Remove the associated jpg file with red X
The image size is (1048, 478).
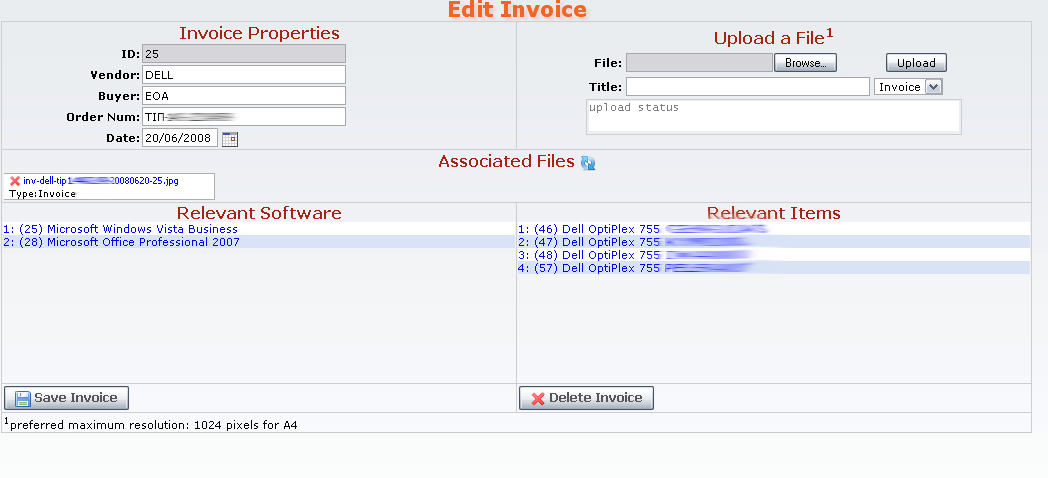(15, 181)
